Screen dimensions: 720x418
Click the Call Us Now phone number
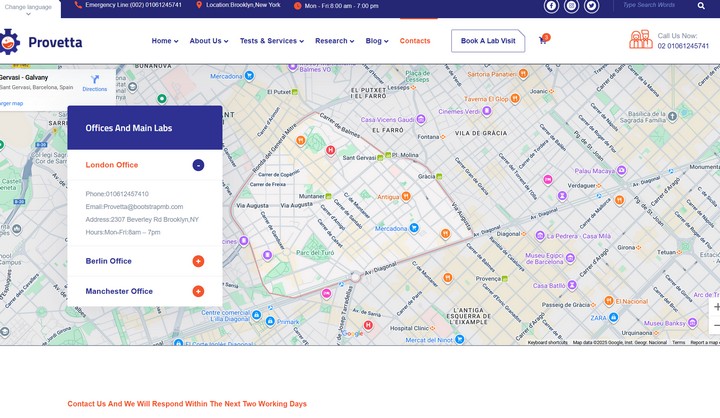coord(683,46)
